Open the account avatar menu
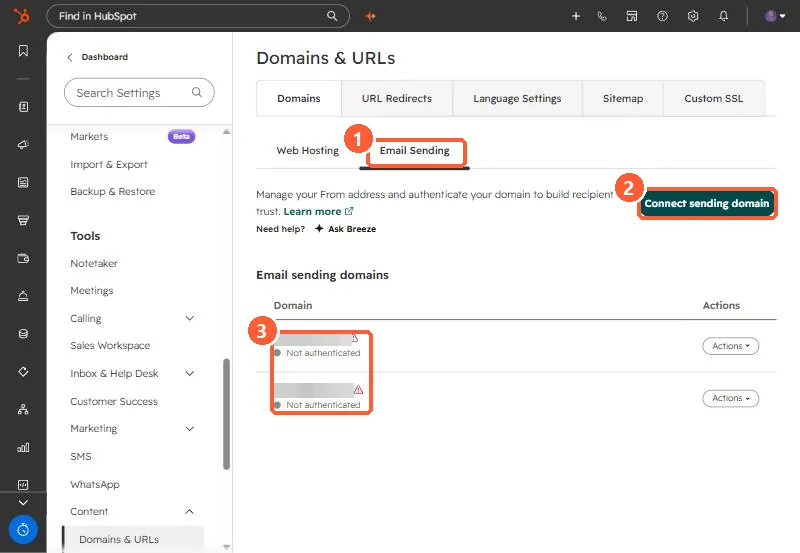The width and height of the screenshot is (800, 553). pyautogui.click(x=774, y=16)
